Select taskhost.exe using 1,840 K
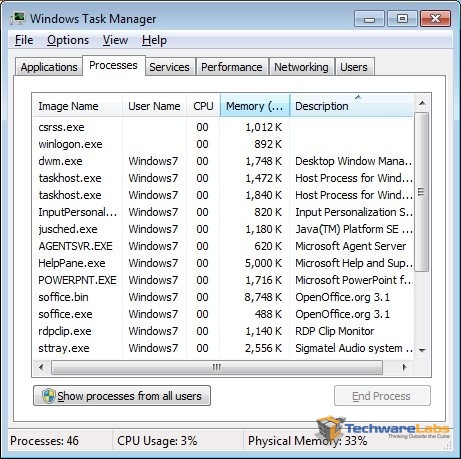The width and height of the screenshot is (461, 459). point(223,195)
